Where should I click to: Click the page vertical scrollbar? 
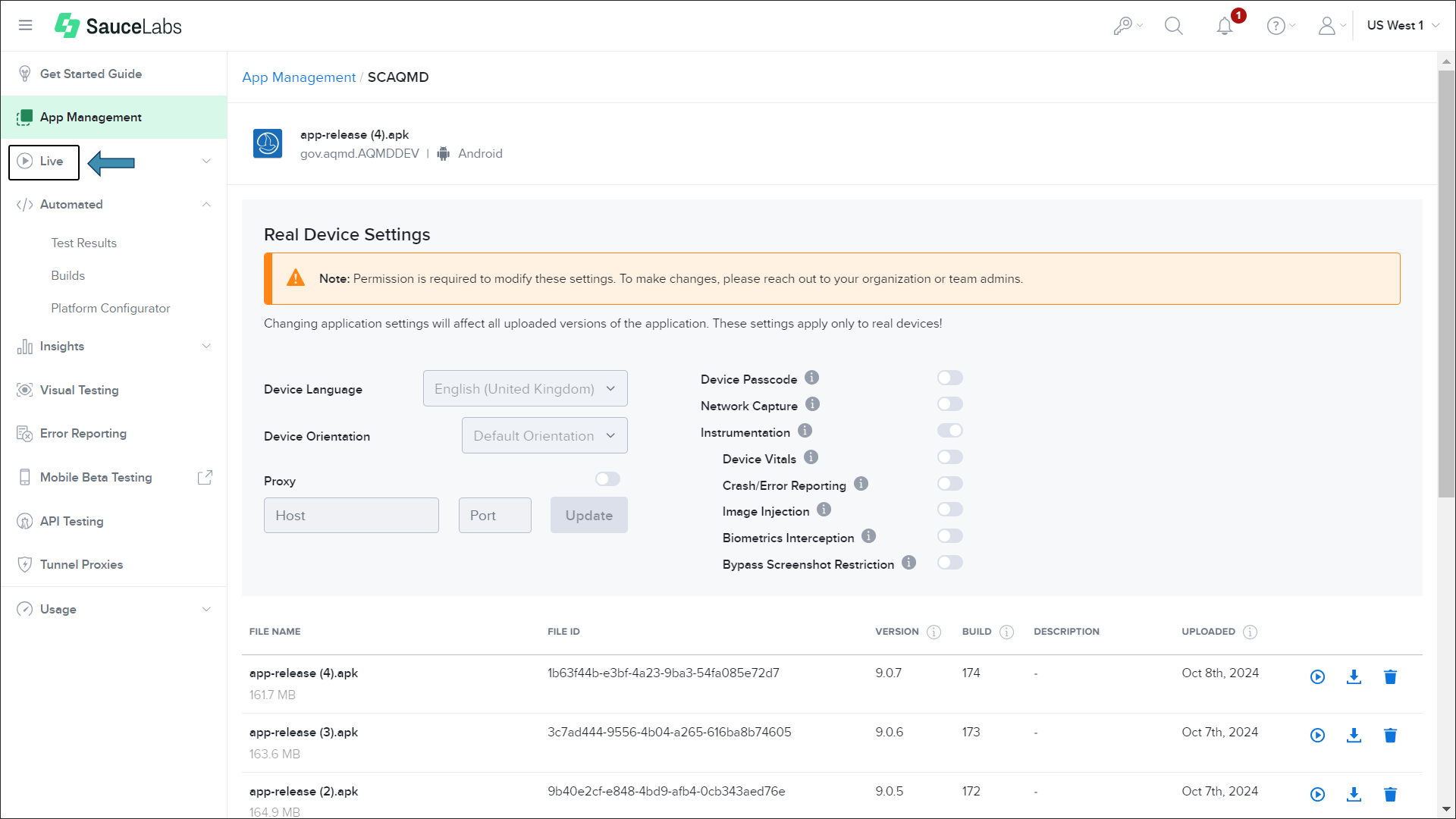tap(1446, 284)
